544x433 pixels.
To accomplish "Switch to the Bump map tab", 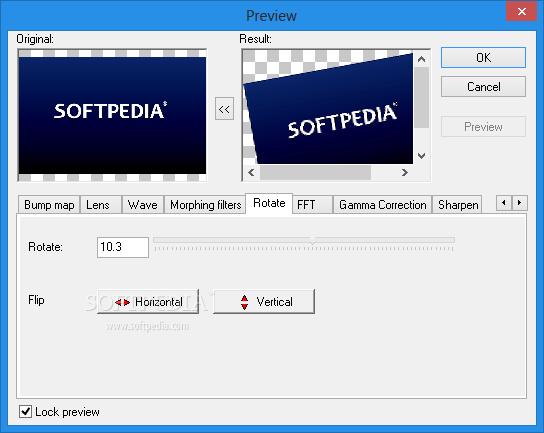I will [49, 205].
